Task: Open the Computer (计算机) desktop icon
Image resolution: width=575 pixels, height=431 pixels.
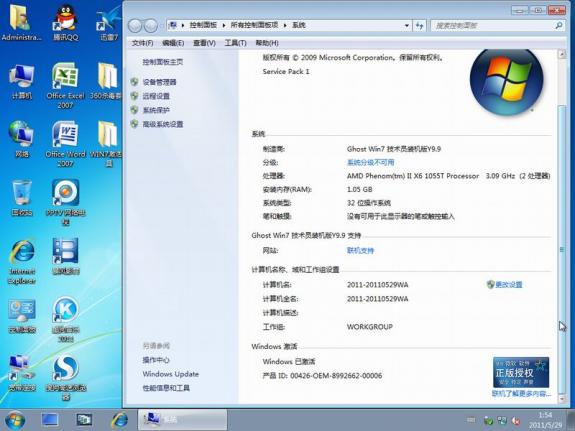Action: (x=21, y=81)
